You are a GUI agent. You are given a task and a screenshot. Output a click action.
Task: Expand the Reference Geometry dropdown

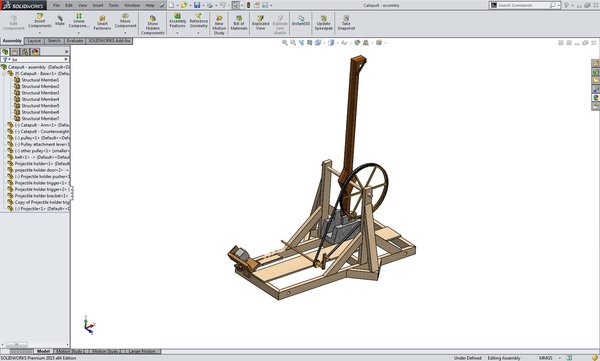click(199, 33)
